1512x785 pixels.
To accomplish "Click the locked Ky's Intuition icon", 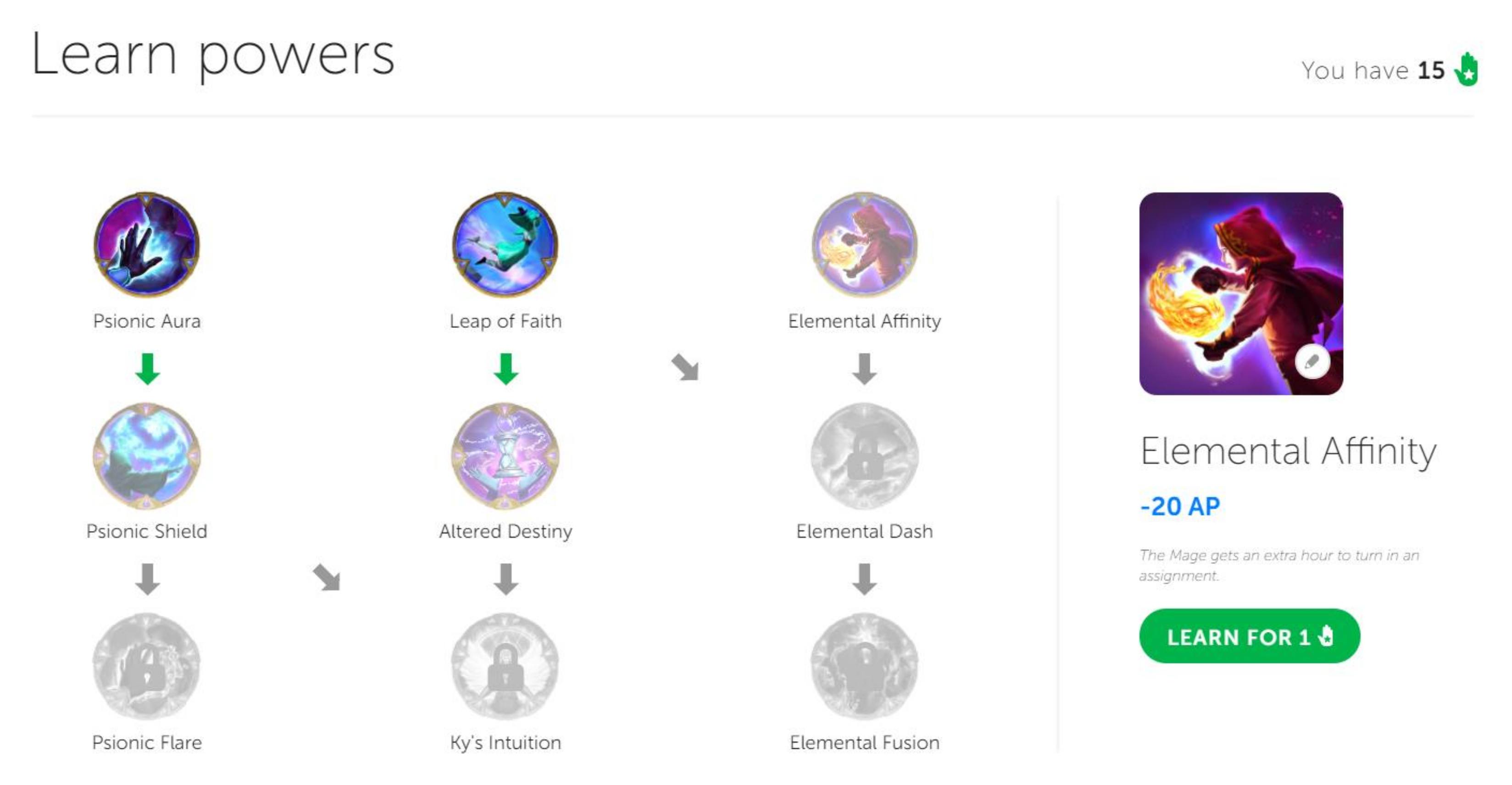I will (x=506, y=666).
